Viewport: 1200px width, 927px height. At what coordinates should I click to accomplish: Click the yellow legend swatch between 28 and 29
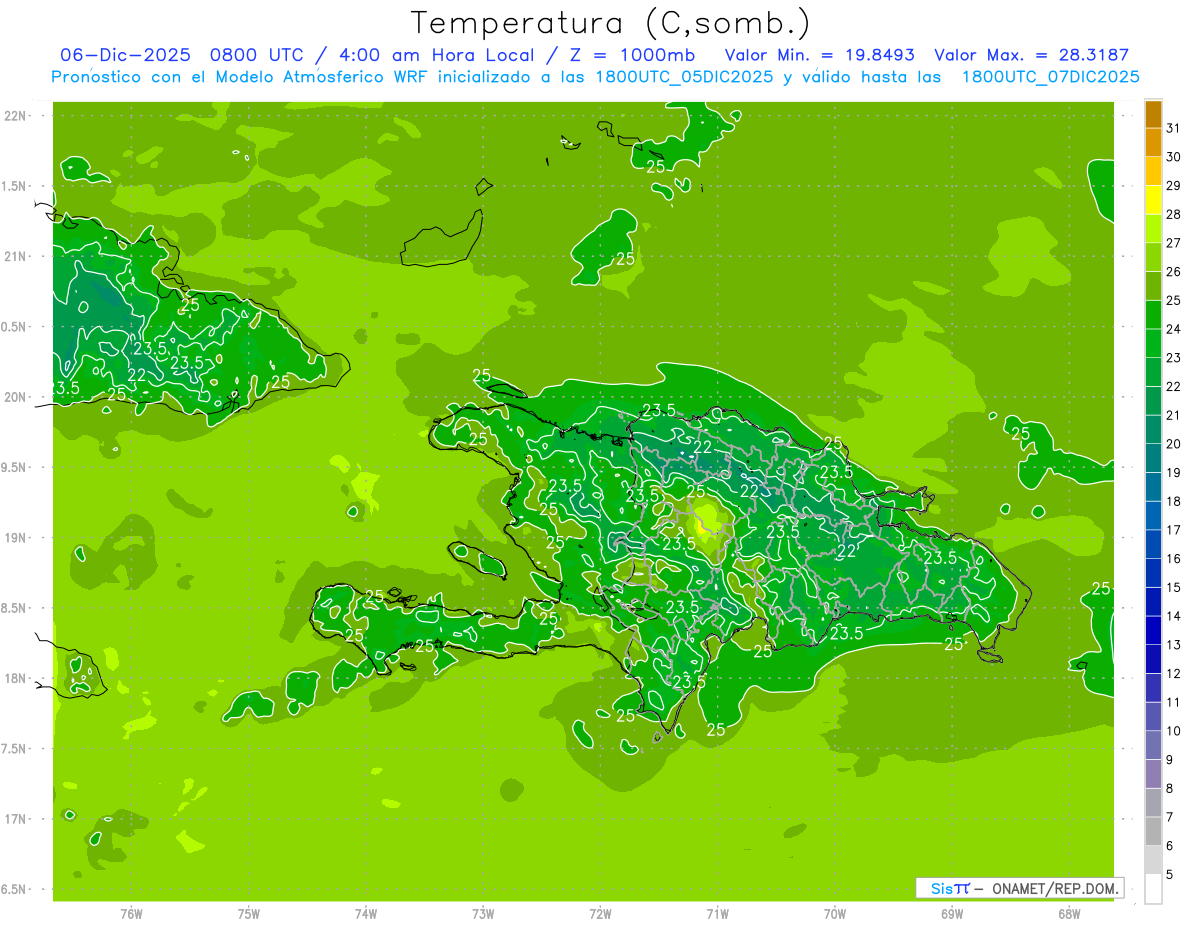click(1153, 200)
